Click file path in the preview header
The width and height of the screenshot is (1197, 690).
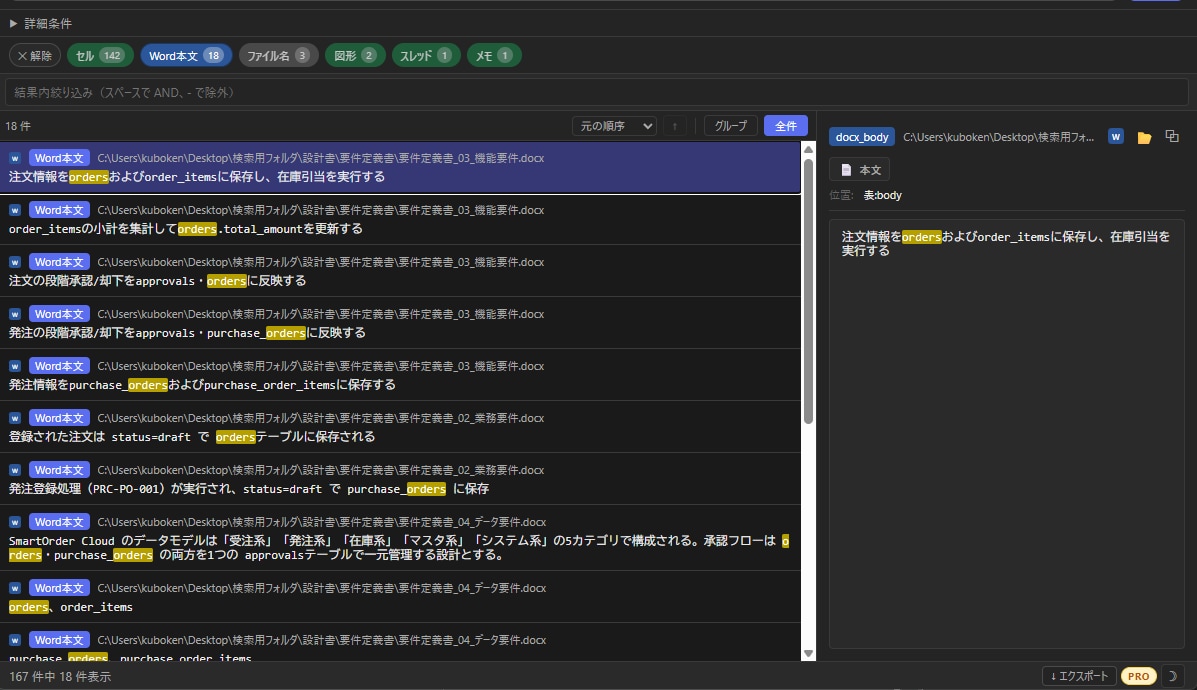pyautogui.click(x=998, y=137)
